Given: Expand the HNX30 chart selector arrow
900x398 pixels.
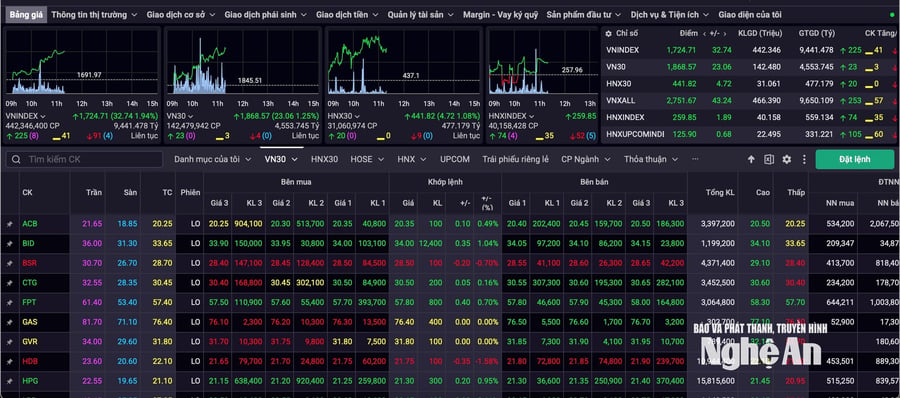Looking at the screenshot, I should (356, 116).
